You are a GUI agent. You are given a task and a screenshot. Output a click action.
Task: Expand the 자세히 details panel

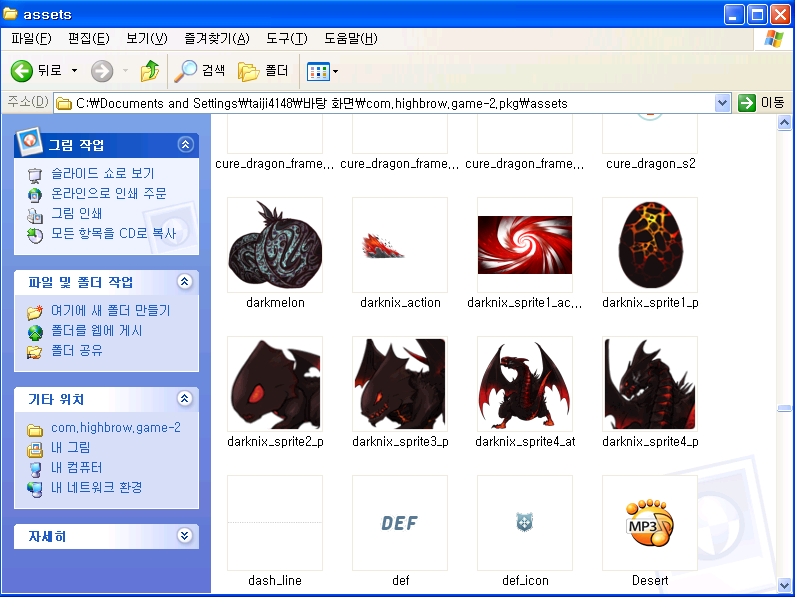(x=185, y=536)
